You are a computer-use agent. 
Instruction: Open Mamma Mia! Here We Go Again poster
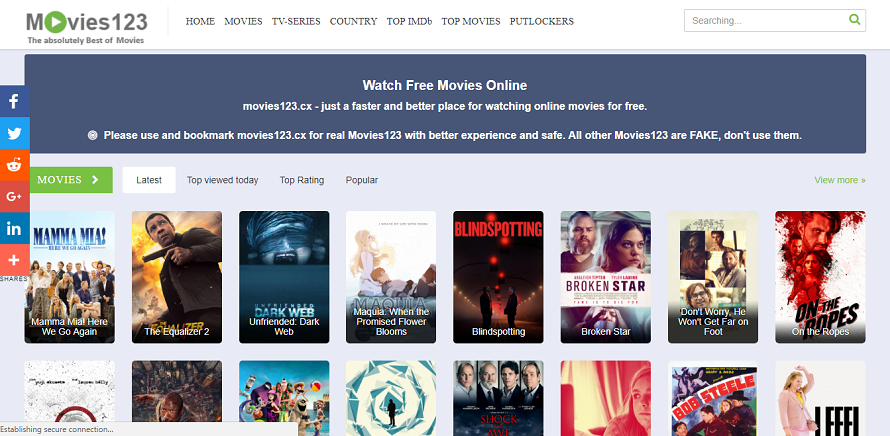tap(69, 277)
